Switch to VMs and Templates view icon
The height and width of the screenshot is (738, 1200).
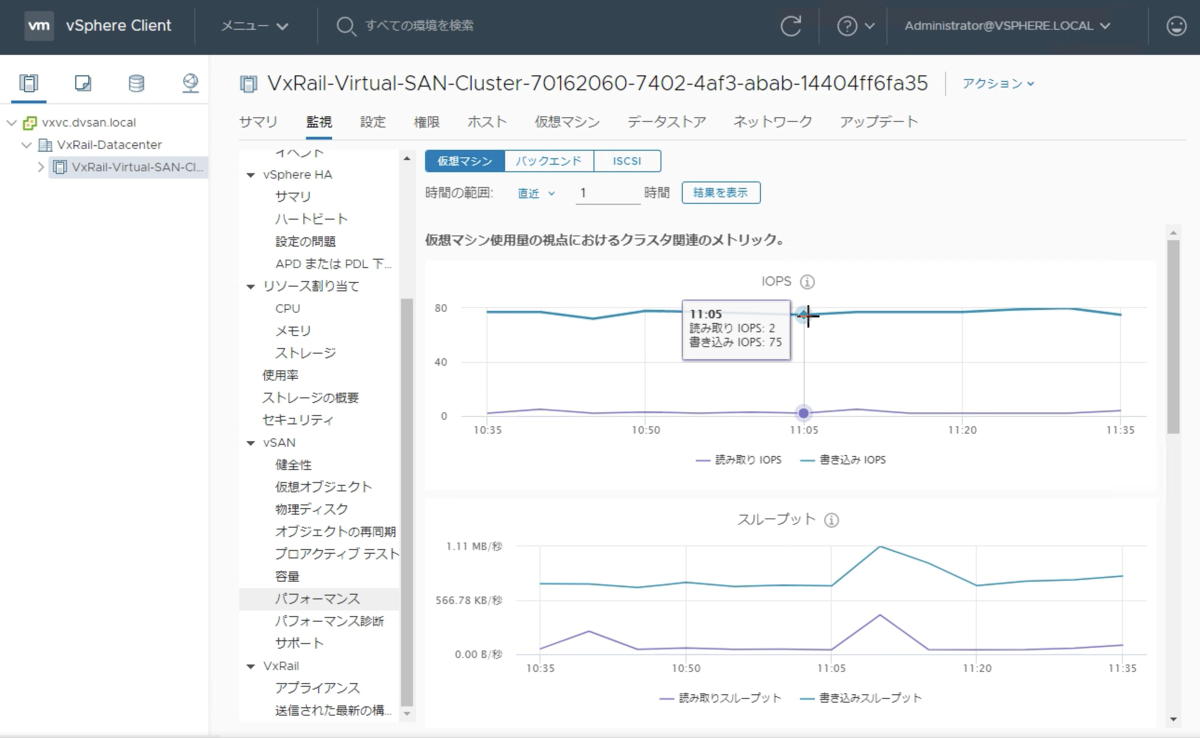(x=83, y=83)
